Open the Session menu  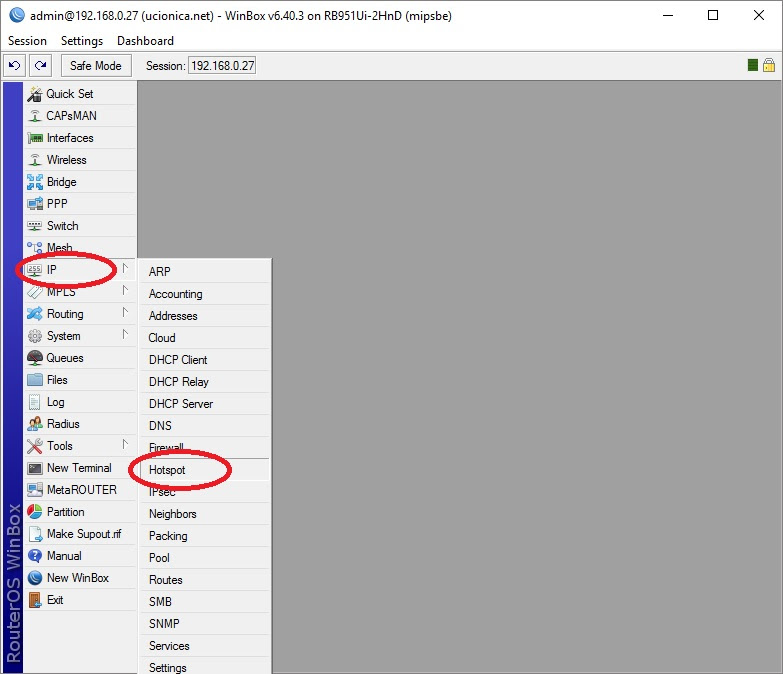coord(27,41)
